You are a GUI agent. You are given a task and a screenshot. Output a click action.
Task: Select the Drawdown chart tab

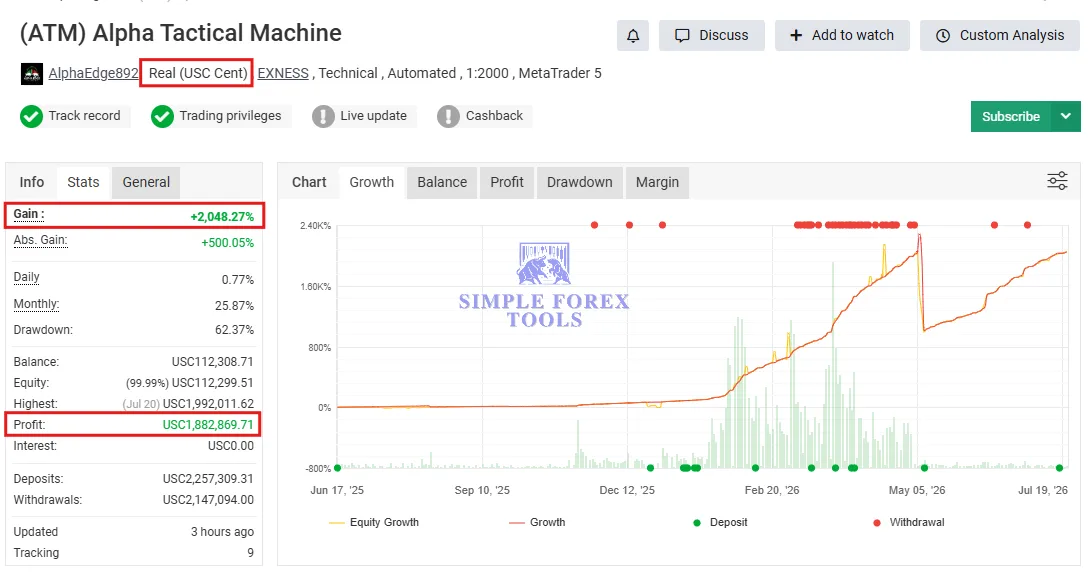(x=579, y=182)
